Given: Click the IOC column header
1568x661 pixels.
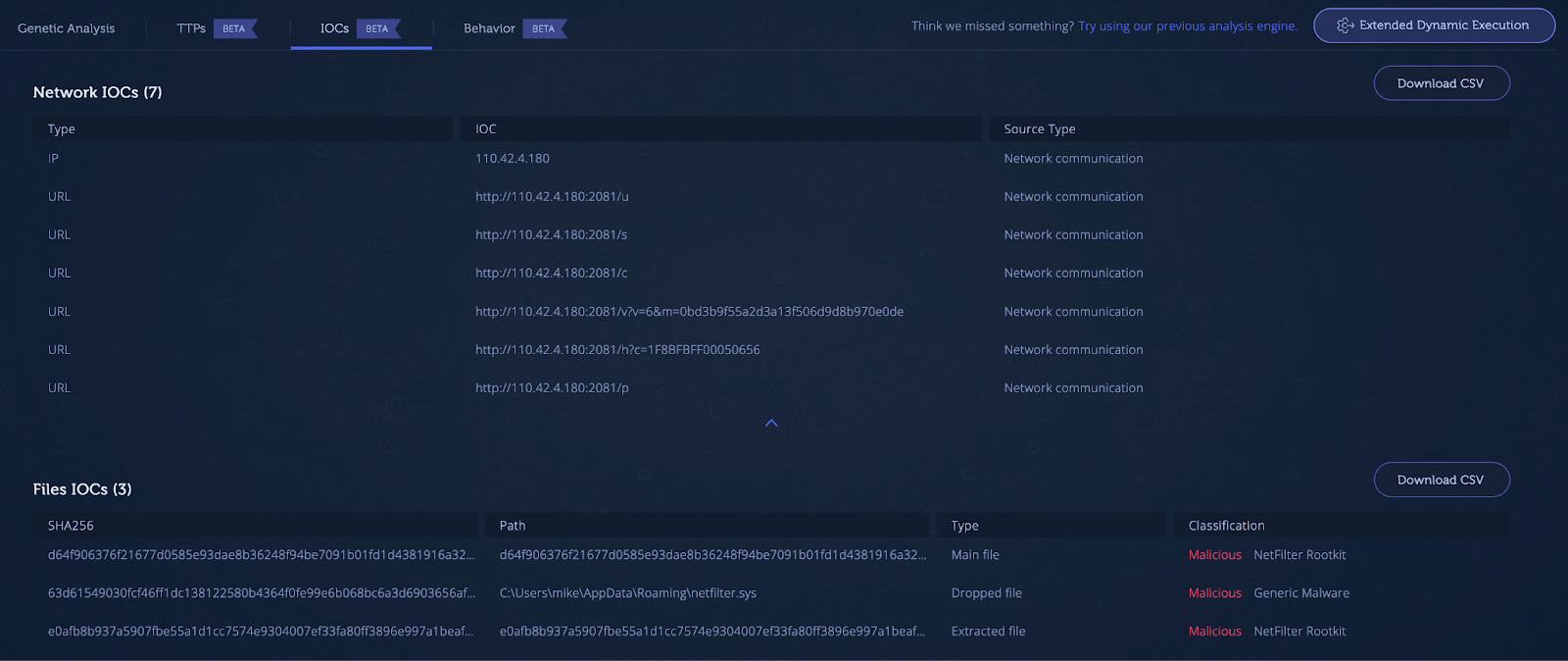Looking at the screenshot, I should [x=486, y=129].
